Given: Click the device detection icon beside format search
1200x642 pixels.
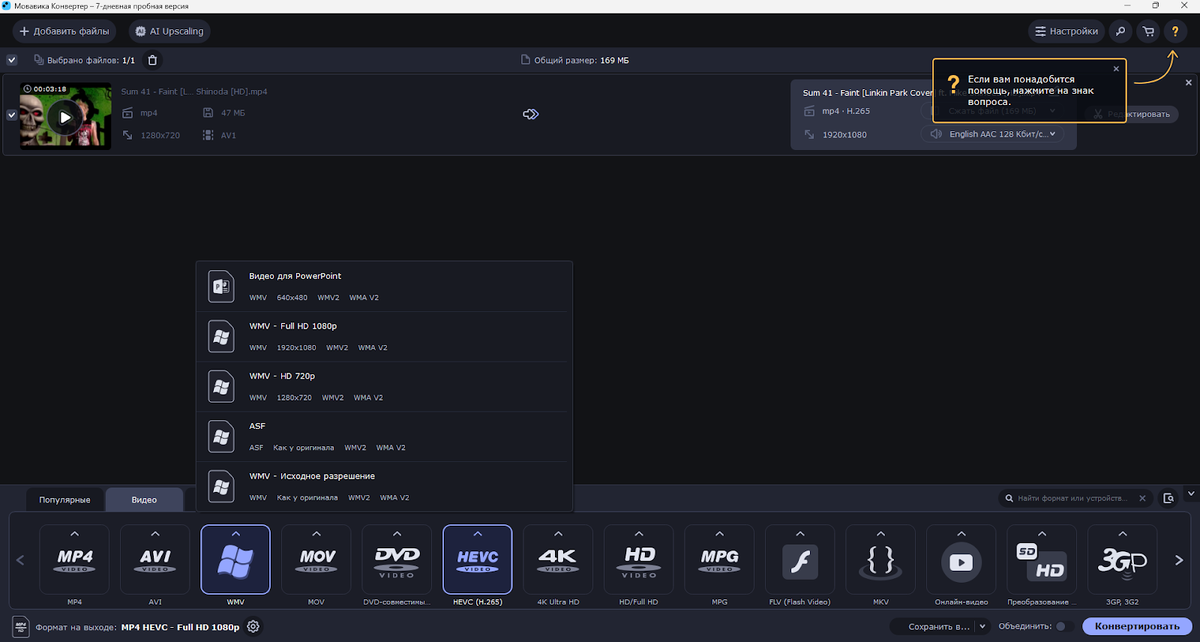Looking at the screenshot, I should [x=1169, y=498].
